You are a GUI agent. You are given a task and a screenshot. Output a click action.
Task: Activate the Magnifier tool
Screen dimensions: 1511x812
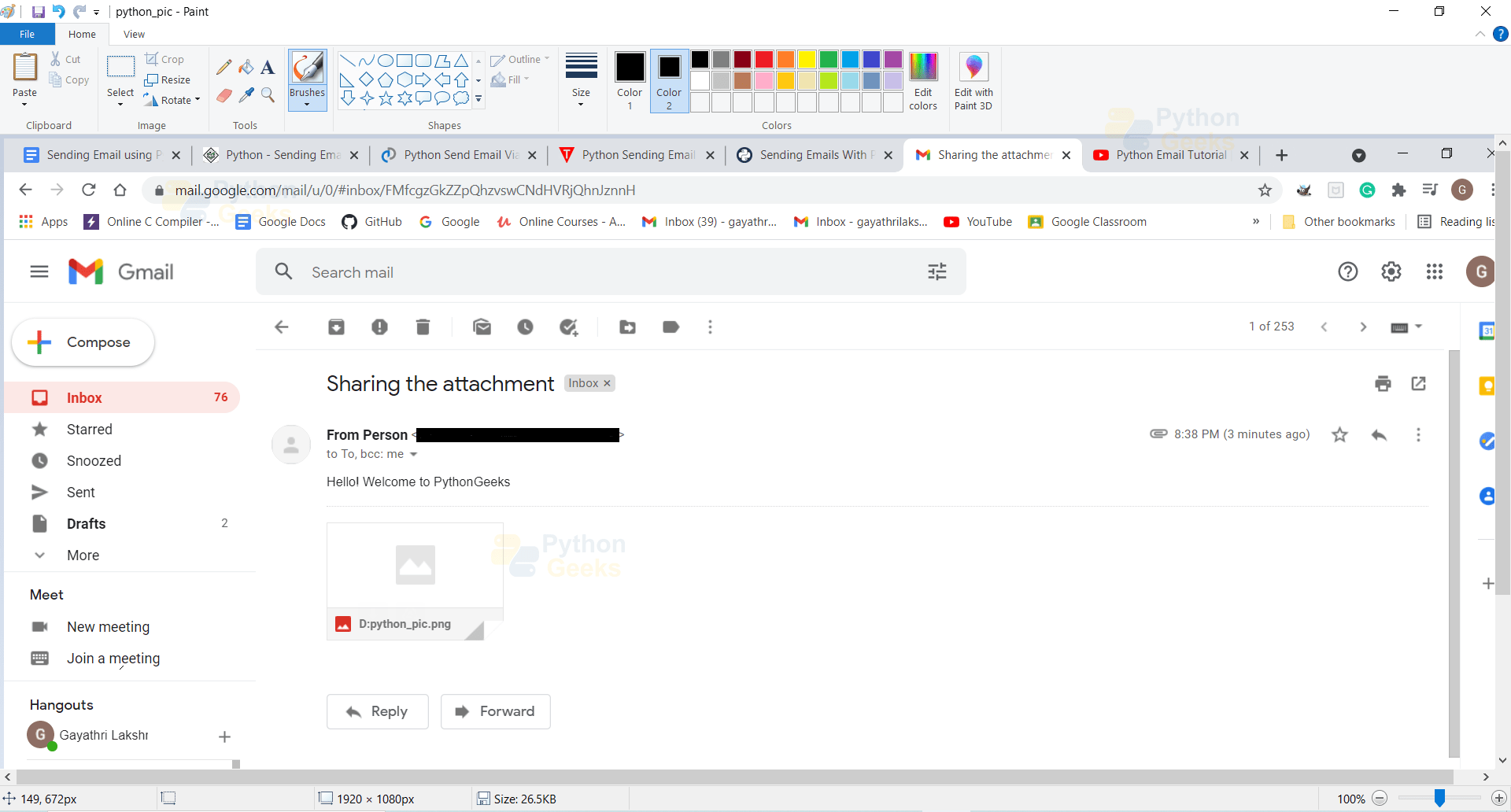(268, 95)
